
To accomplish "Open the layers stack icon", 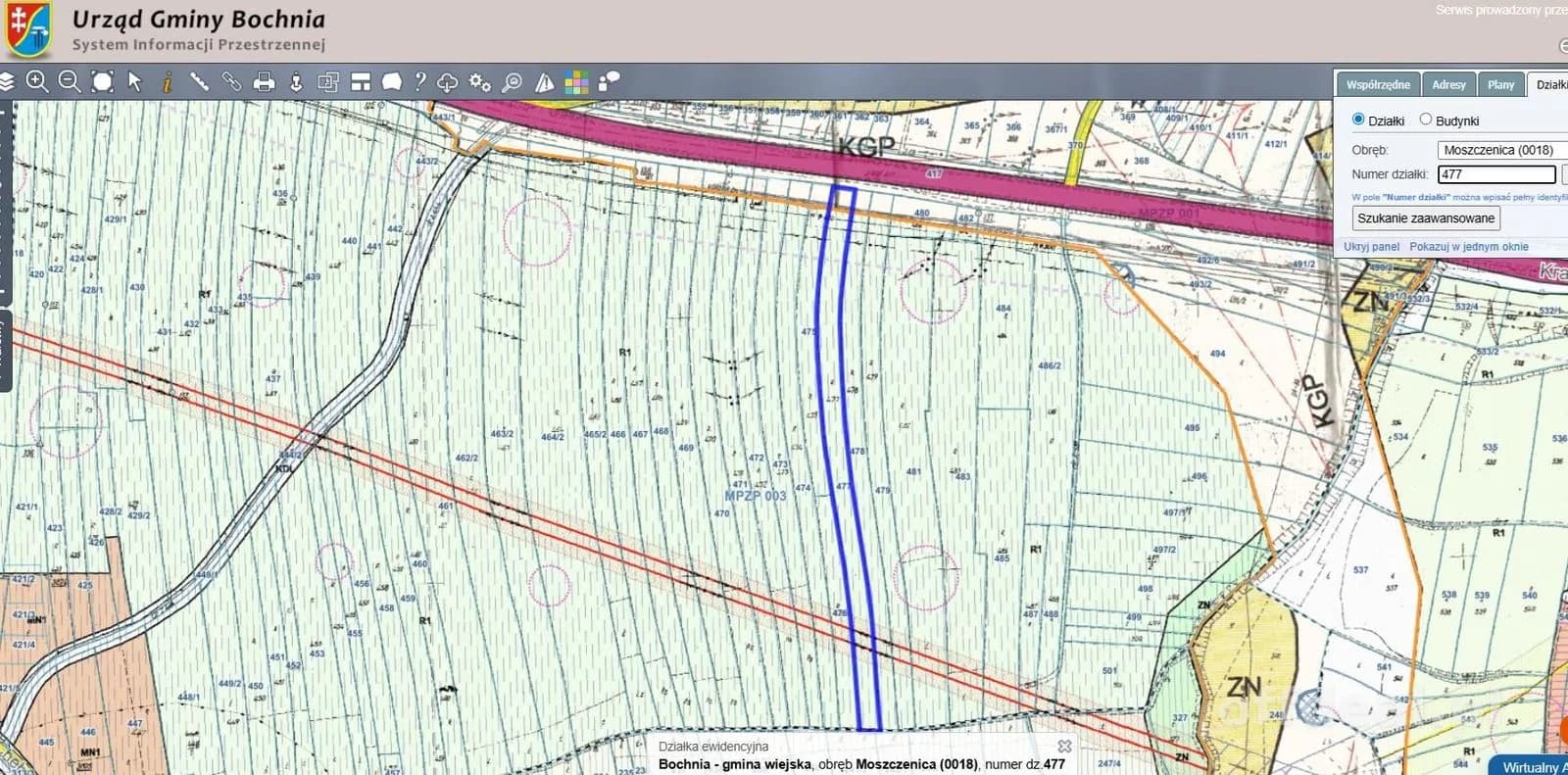I will (x=7, y=81).
